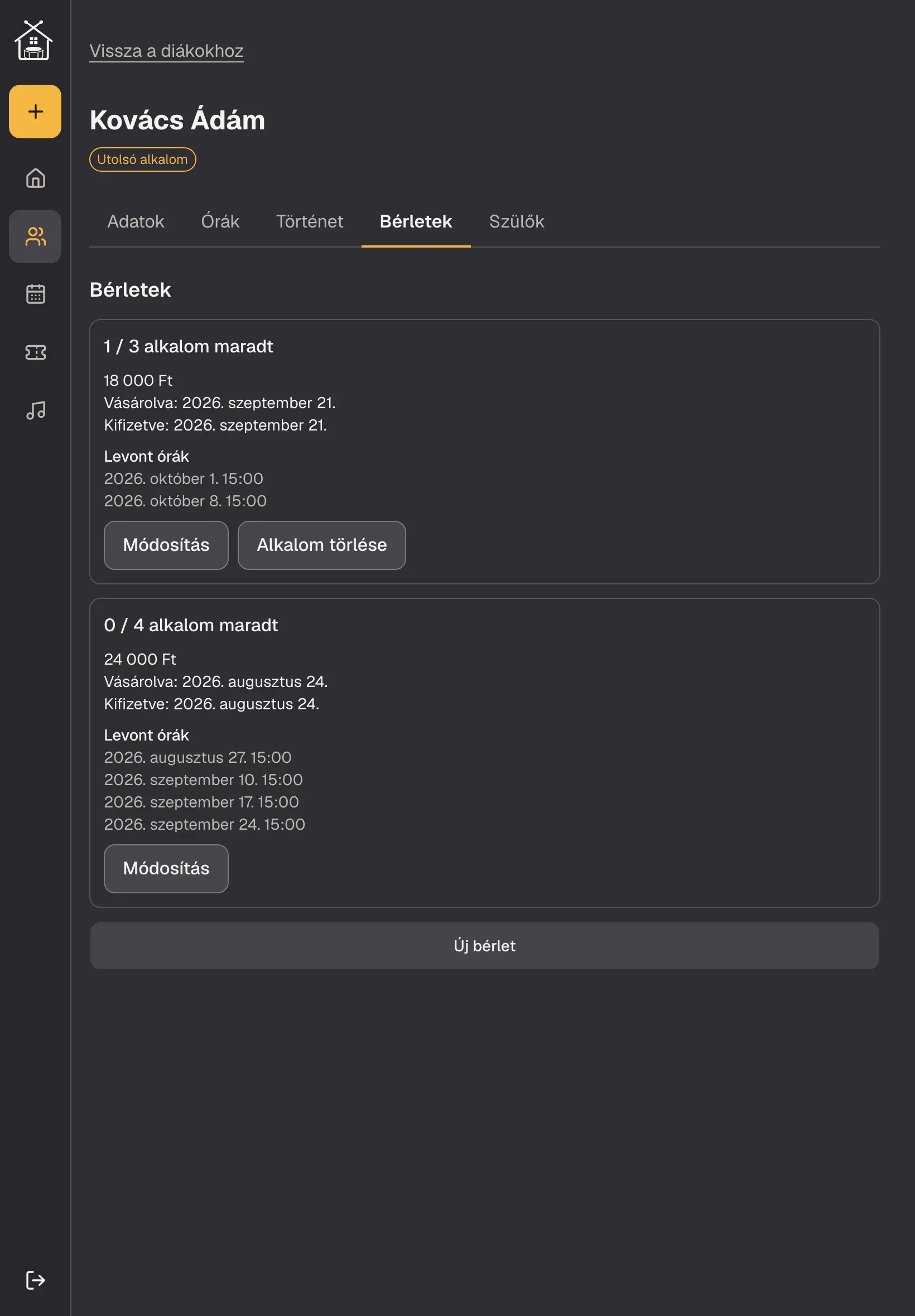Switch to the Adatok tab

click(x=136, y=221)
